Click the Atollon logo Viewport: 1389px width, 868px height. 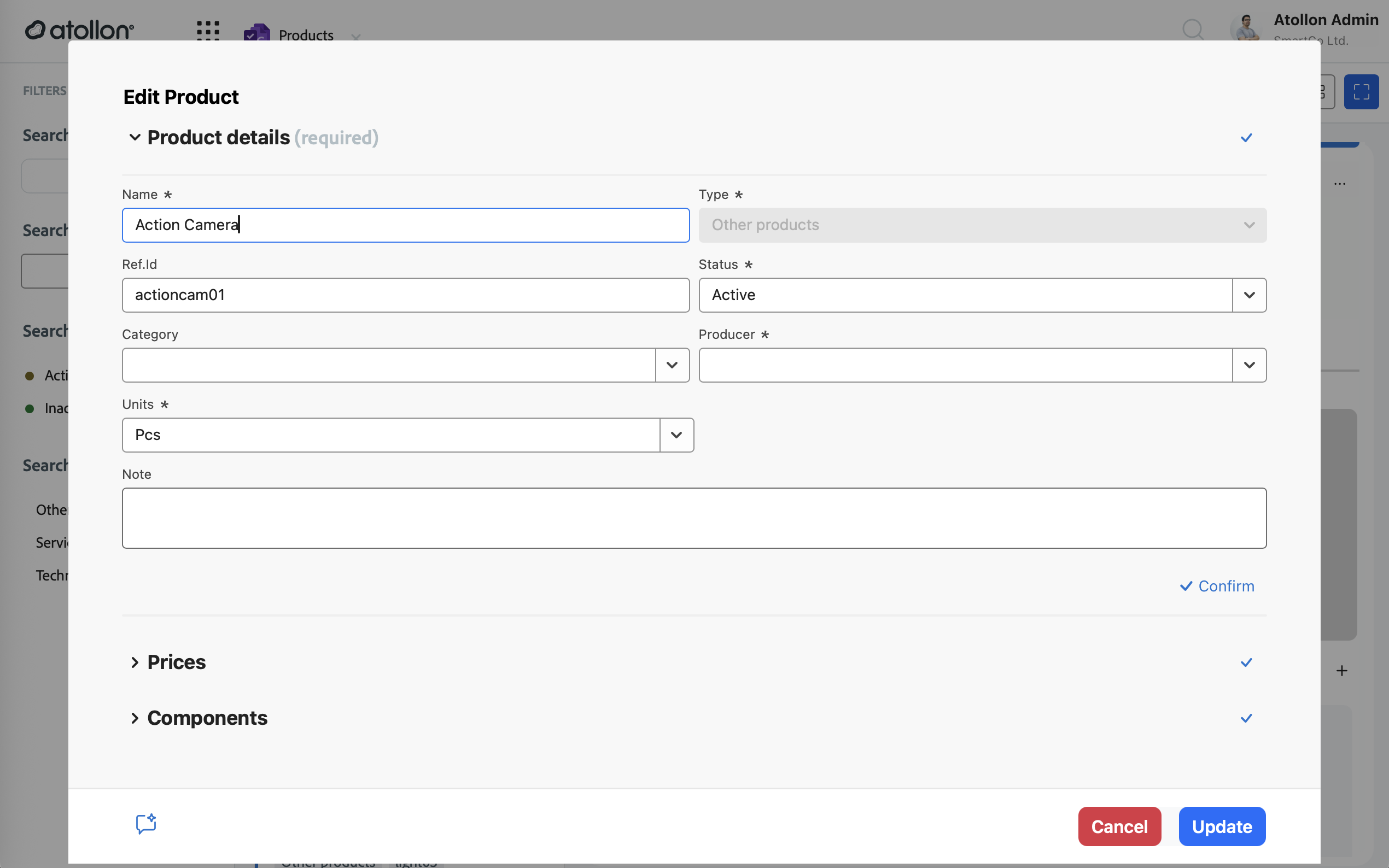click(x=79, y=30)
